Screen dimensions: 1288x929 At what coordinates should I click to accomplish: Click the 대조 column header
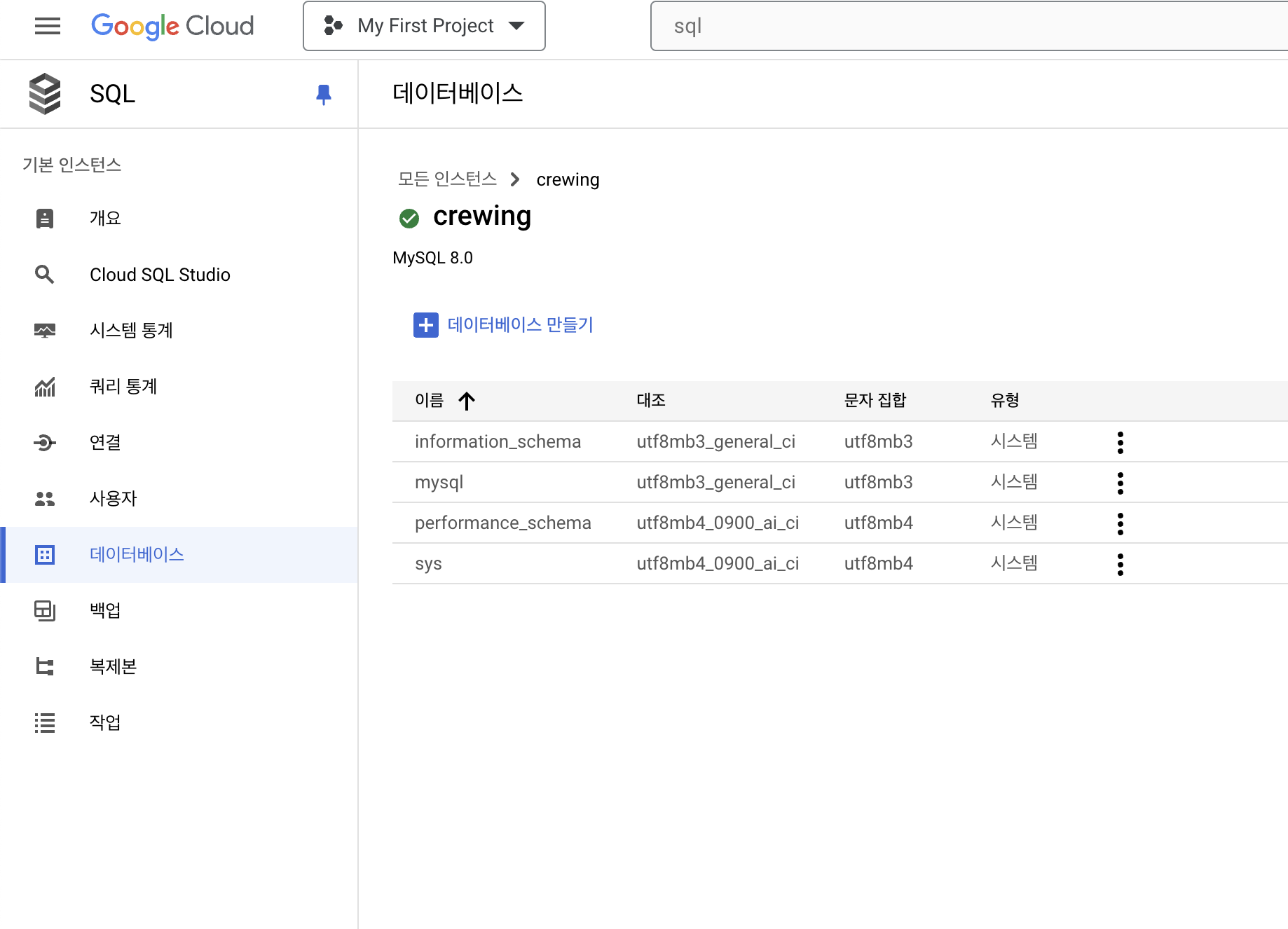tap(651, 401)
